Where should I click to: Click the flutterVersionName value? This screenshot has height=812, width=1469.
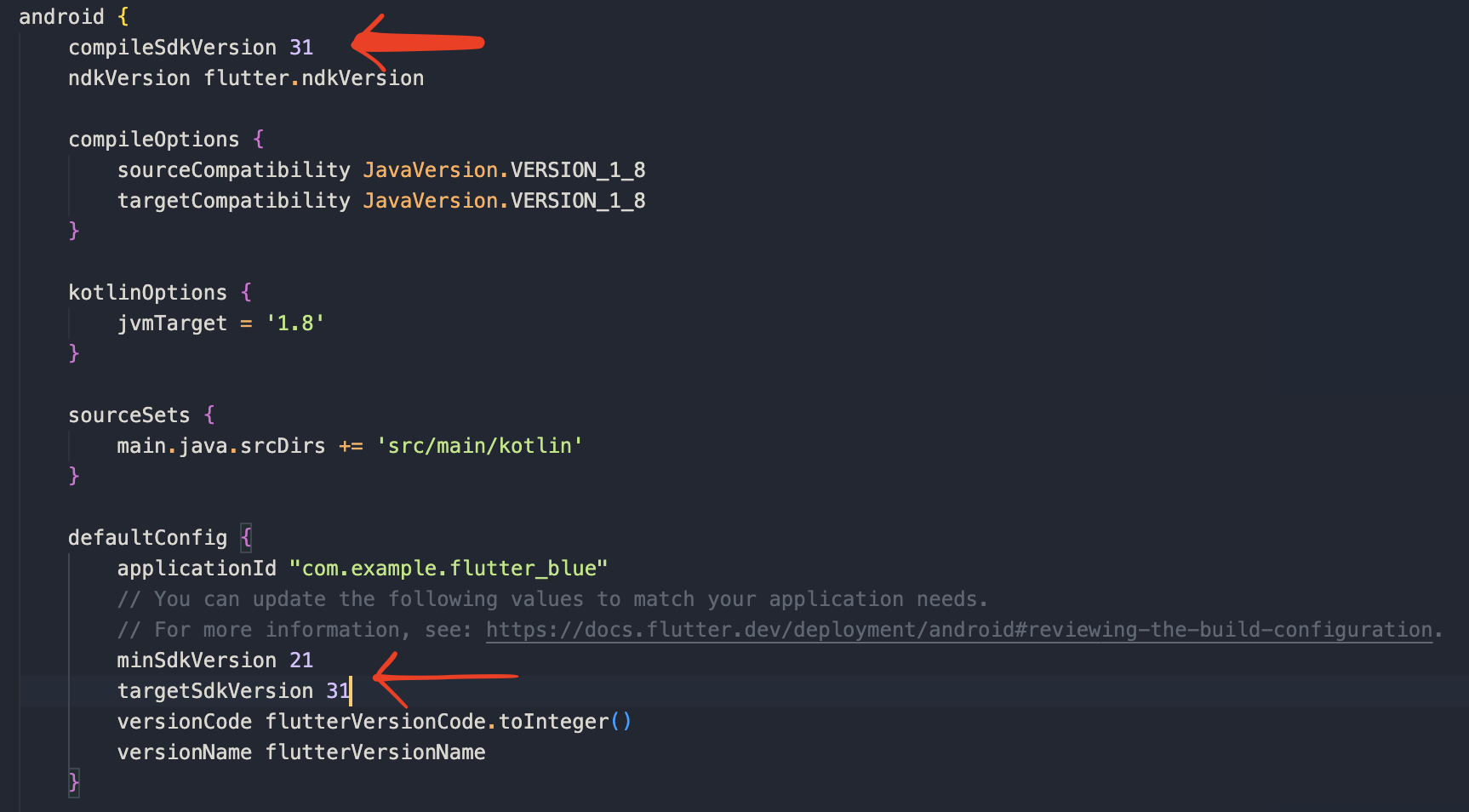pos(375,752)
